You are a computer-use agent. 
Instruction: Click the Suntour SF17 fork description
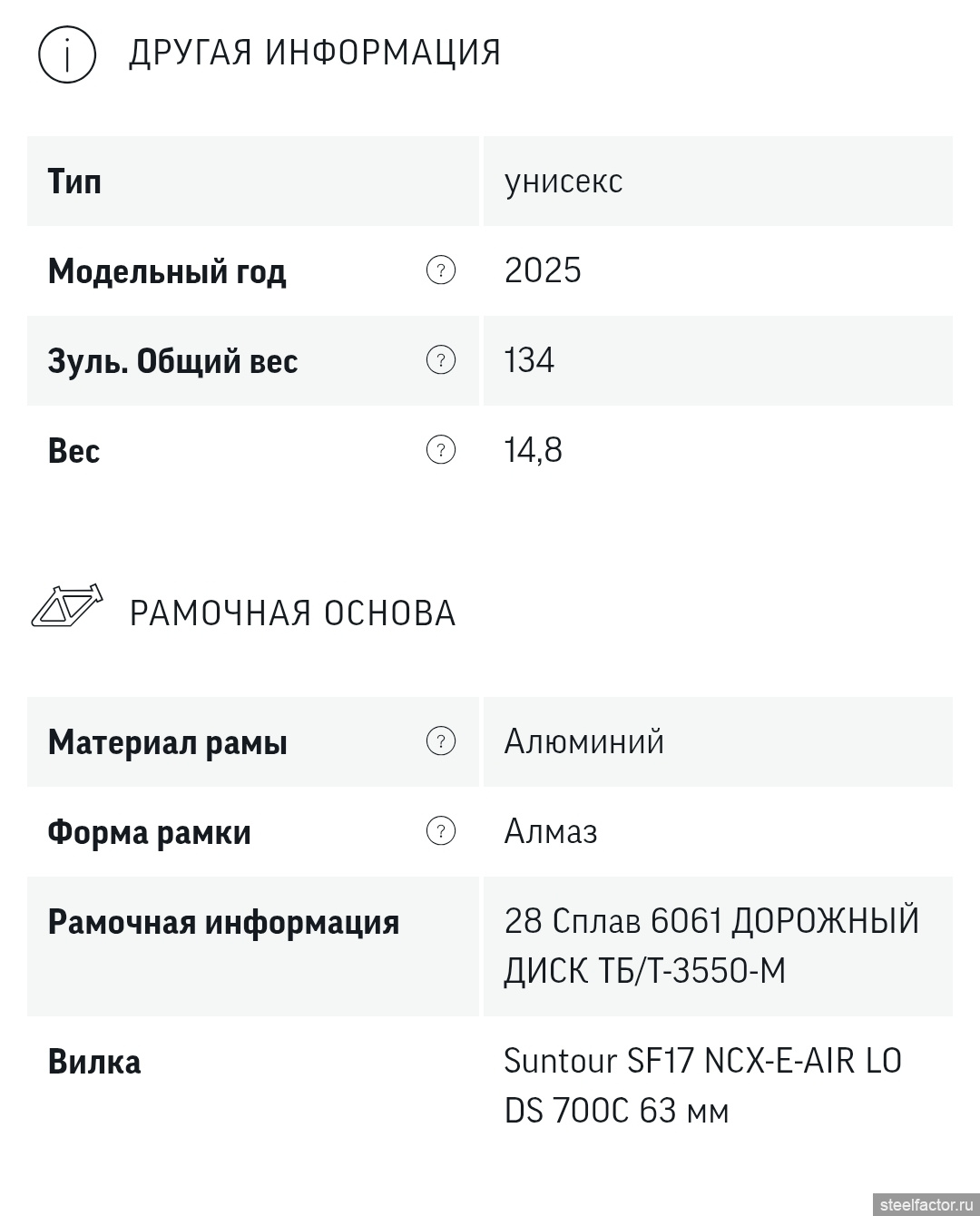pos(702,1085)
